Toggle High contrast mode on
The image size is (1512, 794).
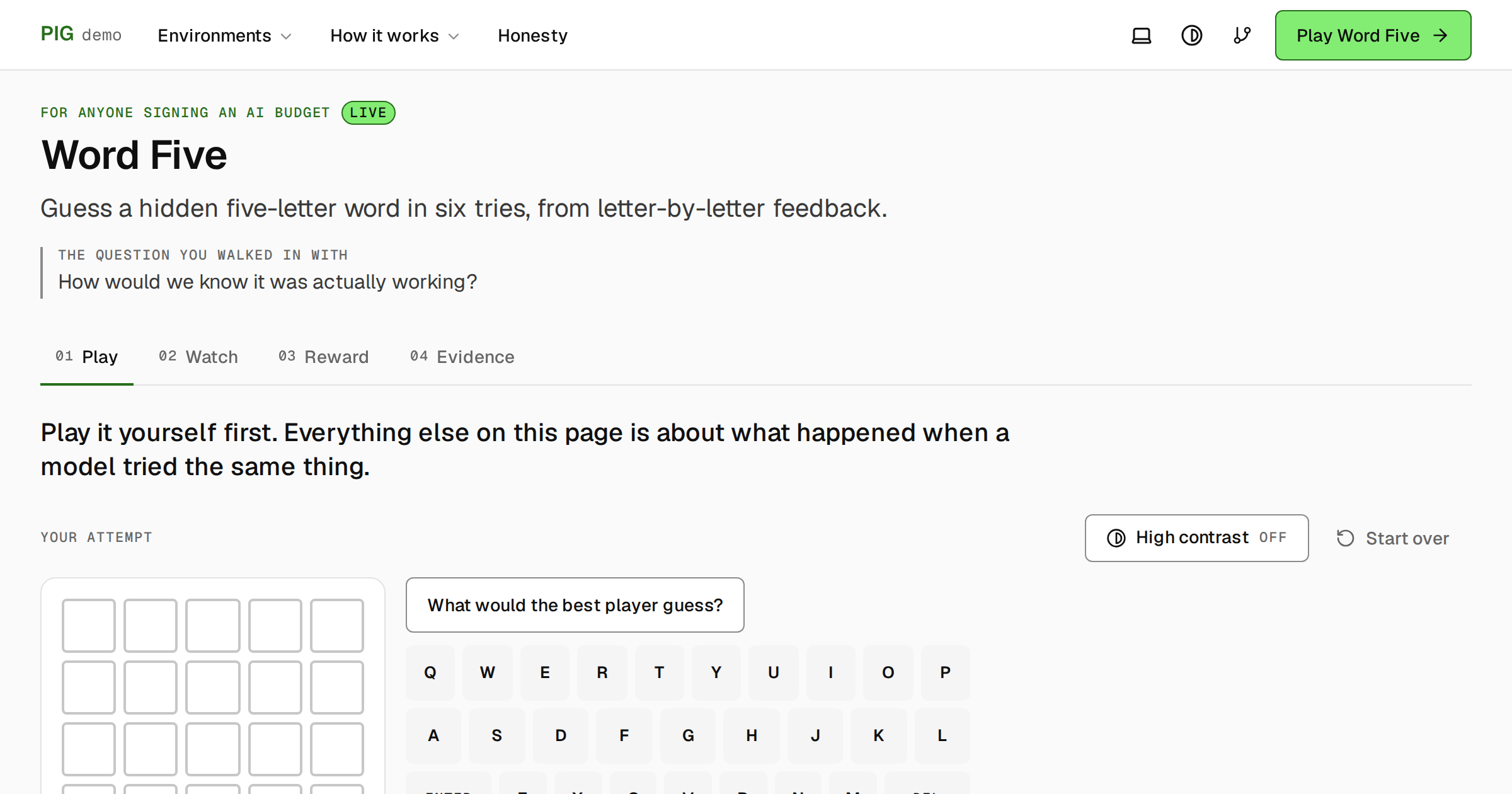pos(1196,538)
